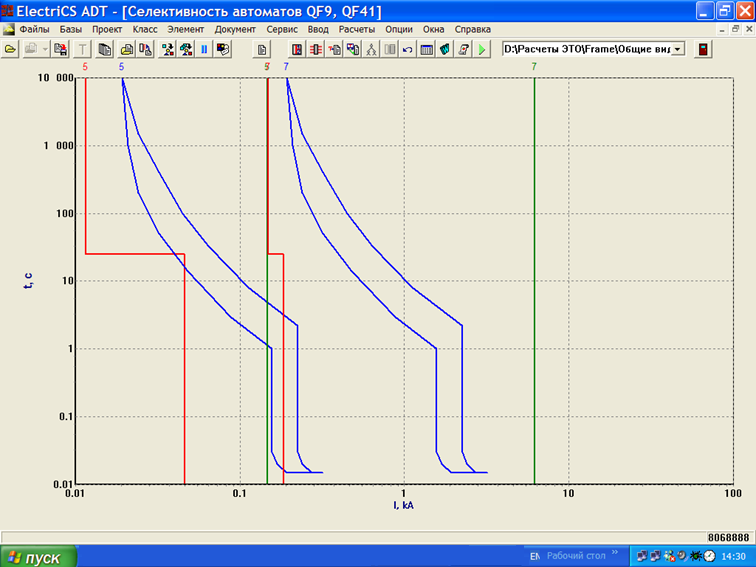The height and width of the screenshot is (567, 756).
Task: Click the dark red exit door icon
Action: tap(703, 49)
